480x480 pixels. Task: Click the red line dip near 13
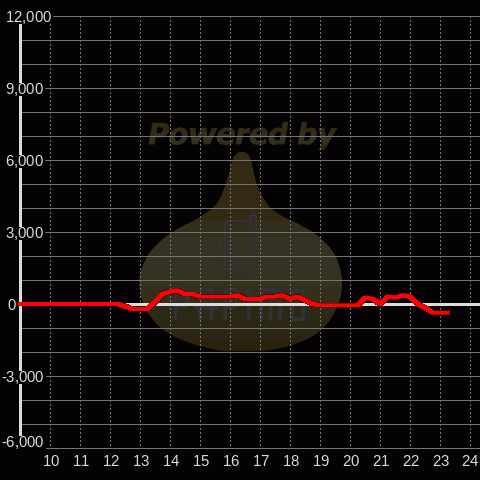pyautogui.click(x=139, y=309)
